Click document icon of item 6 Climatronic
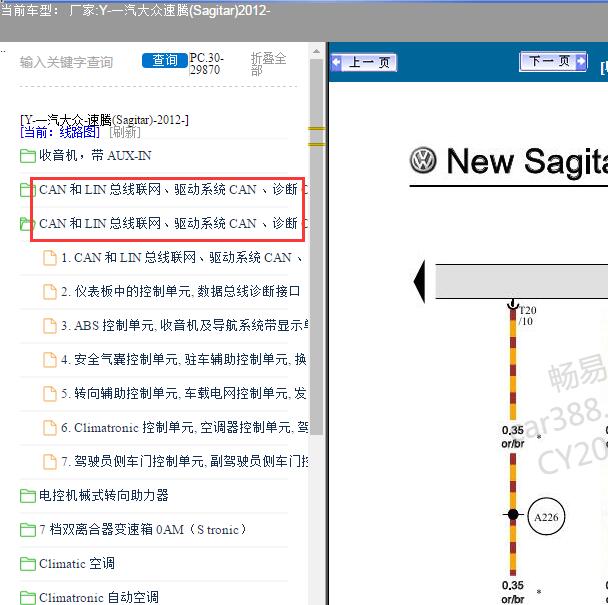Screen dimensions: 608x605 (50, 428)
